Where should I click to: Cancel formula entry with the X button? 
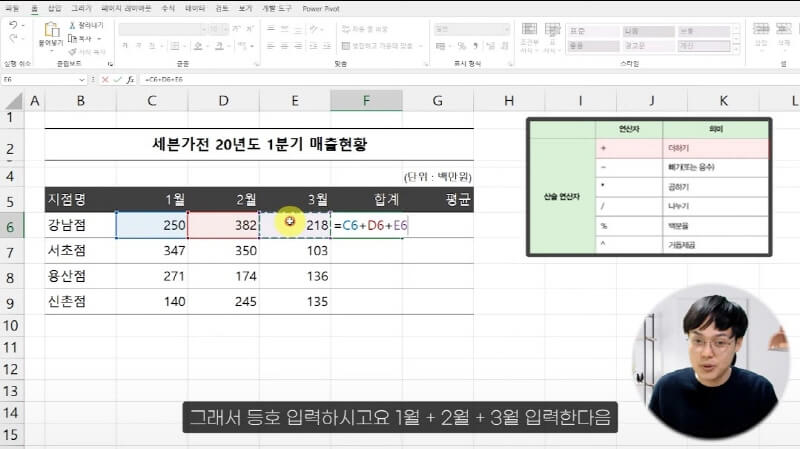pyautogui.click(x=105, y=80)
